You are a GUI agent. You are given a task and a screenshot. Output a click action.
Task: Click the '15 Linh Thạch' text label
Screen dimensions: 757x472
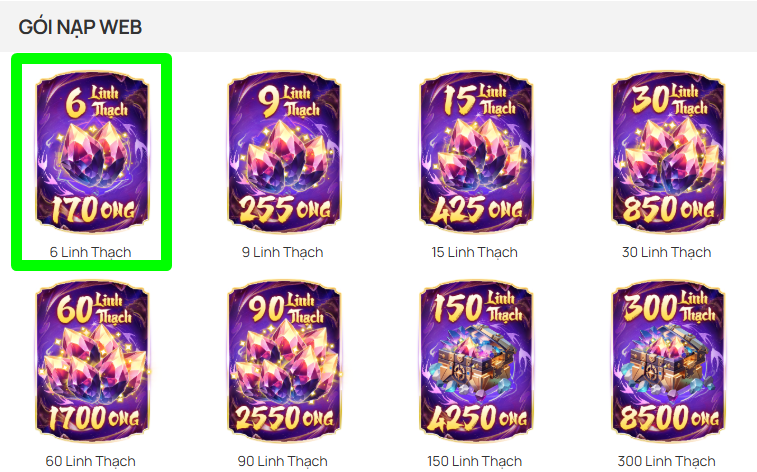pyautogui.click(x=475, y=252)
